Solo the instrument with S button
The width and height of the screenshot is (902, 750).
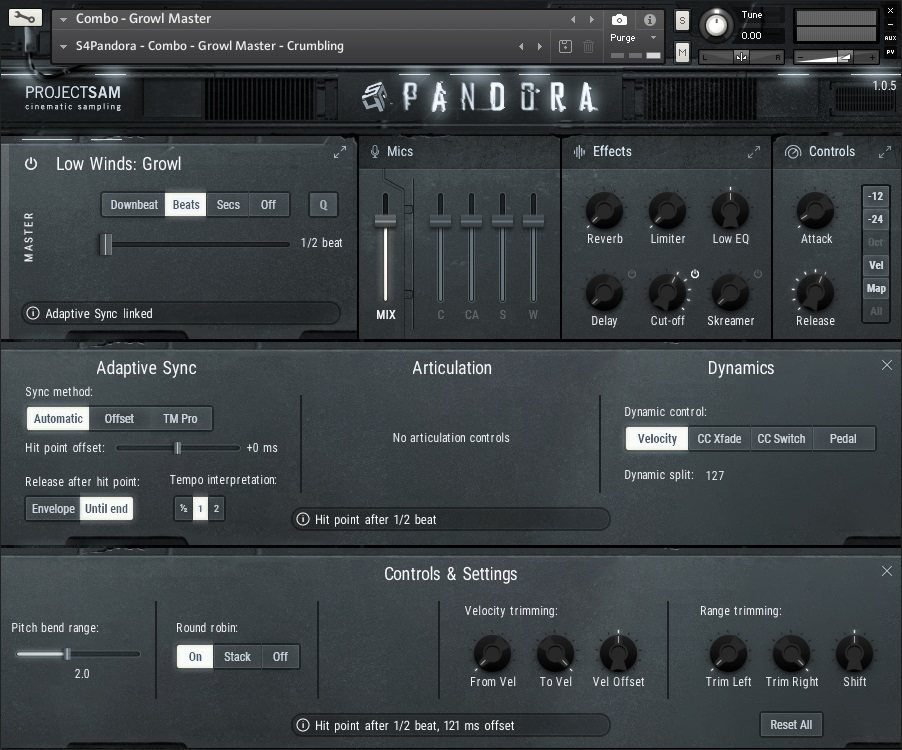pos(682,21)
